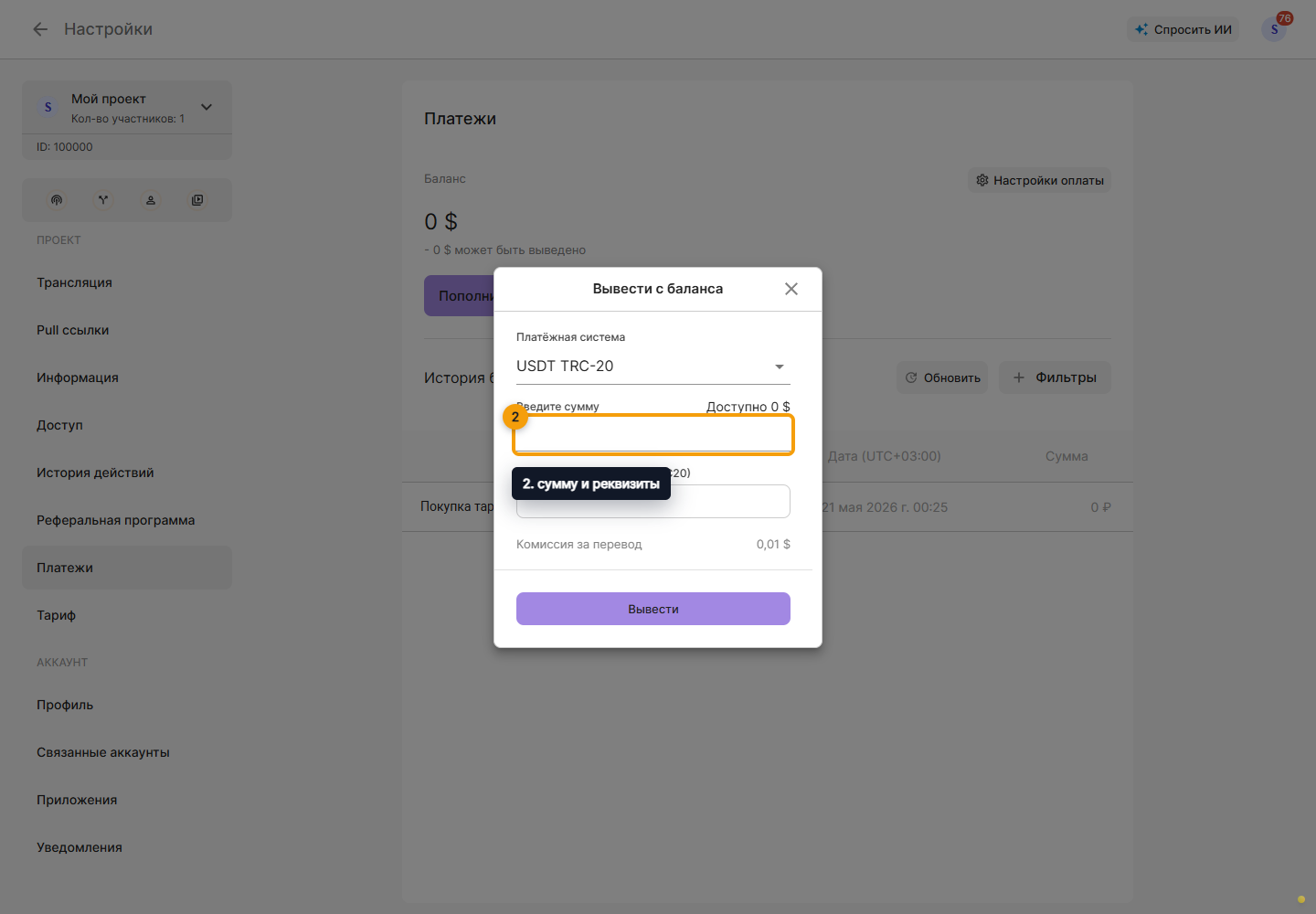This screenshot has height=914, width=1316.
Task: Open the broadcast antenna icon in sidebar
Action: (57, 200)
